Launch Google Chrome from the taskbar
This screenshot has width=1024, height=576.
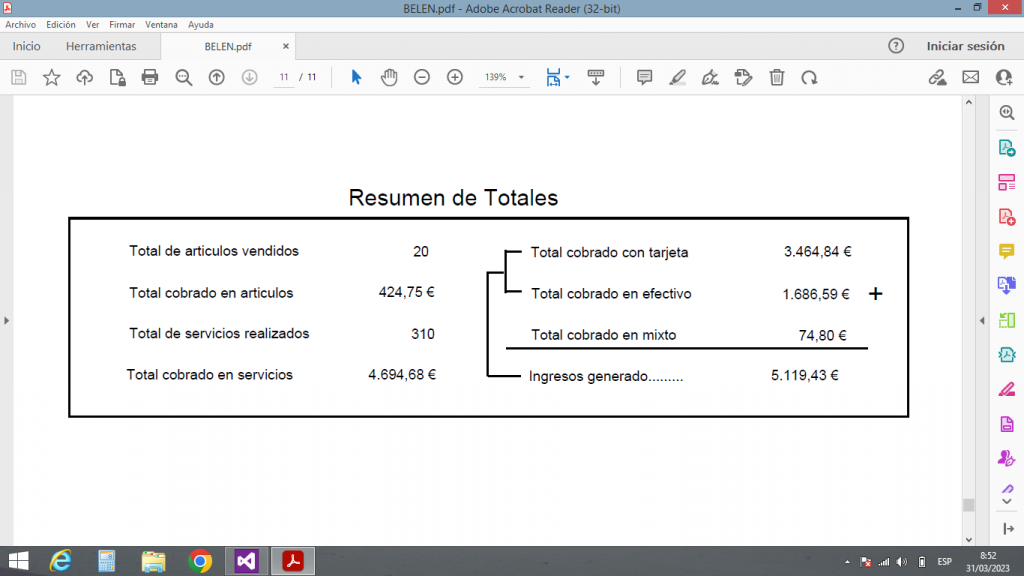pyautogui.click(x=199, y=561)
